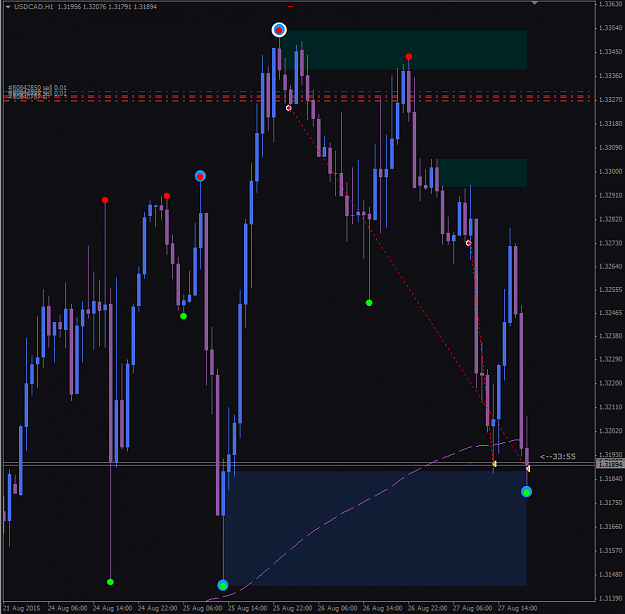The width and height of the screenshot is (625, 614).
Task: Select the blue-ringed green marker at blue zone's bottom corner
Action: point(223,585)
